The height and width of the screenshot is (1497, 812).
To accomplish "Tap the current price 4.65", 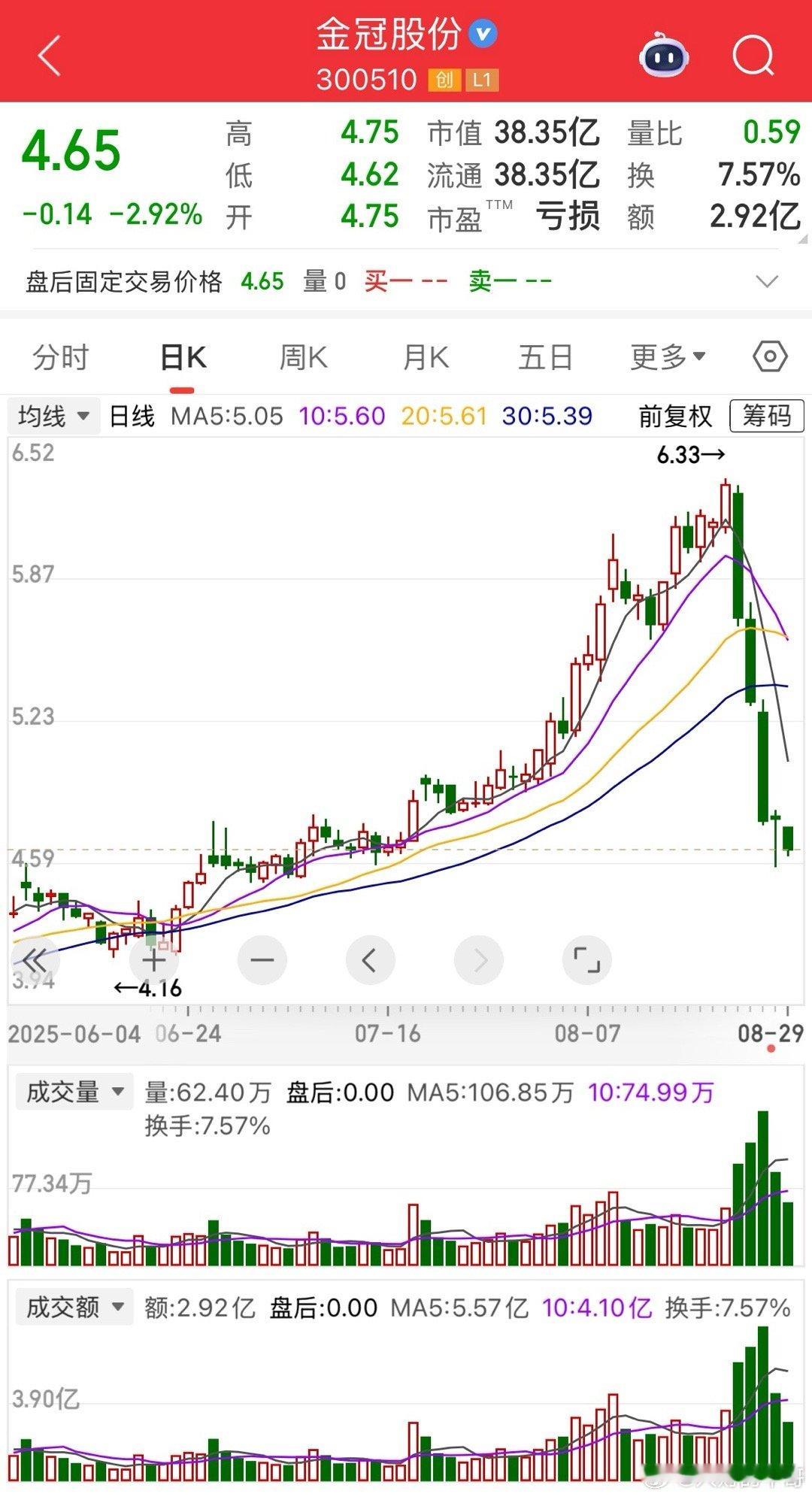I will pos(71,150).
